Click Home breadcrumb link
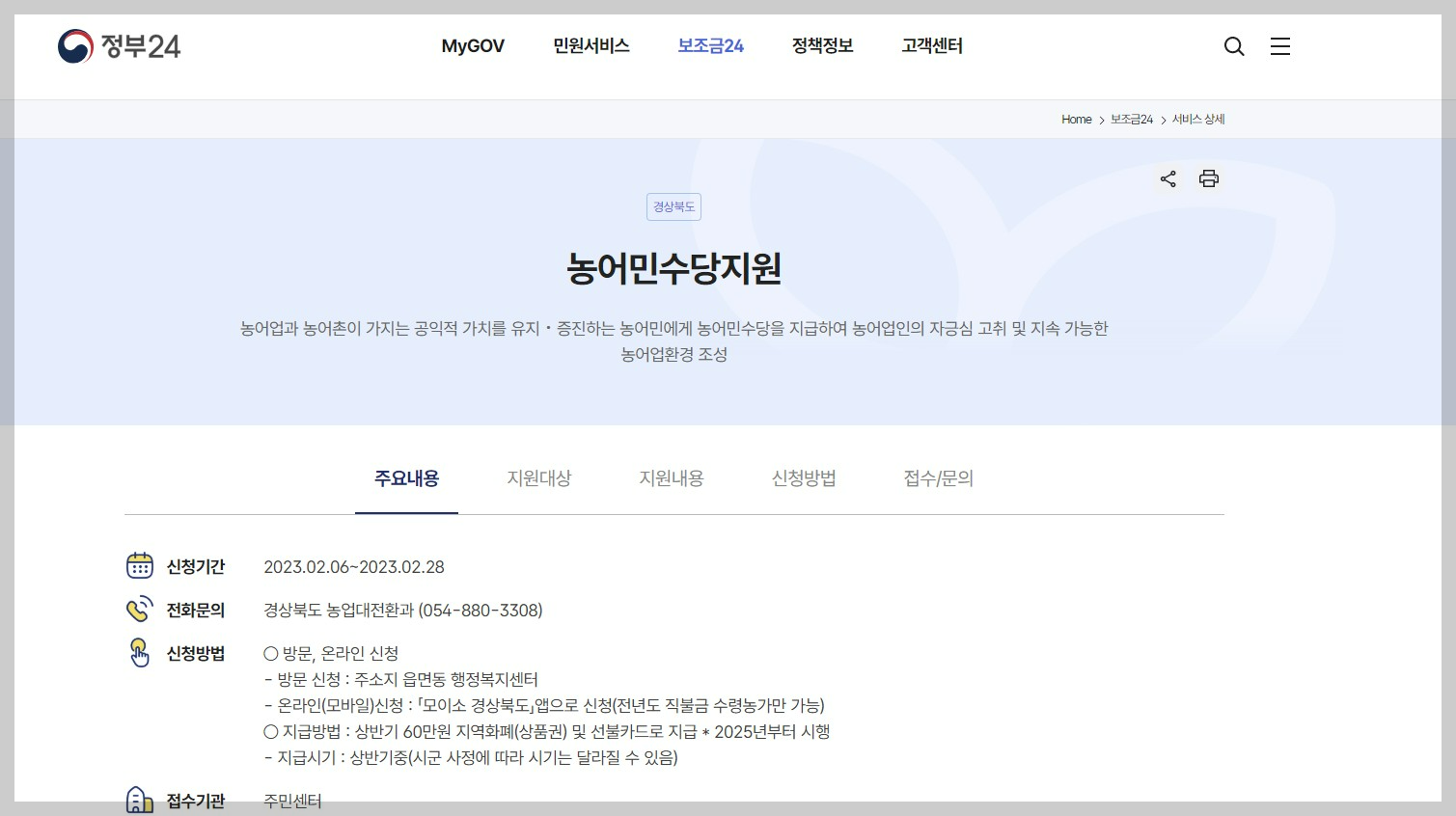Screen dimensions: 1456x816 coord(1077,120)
